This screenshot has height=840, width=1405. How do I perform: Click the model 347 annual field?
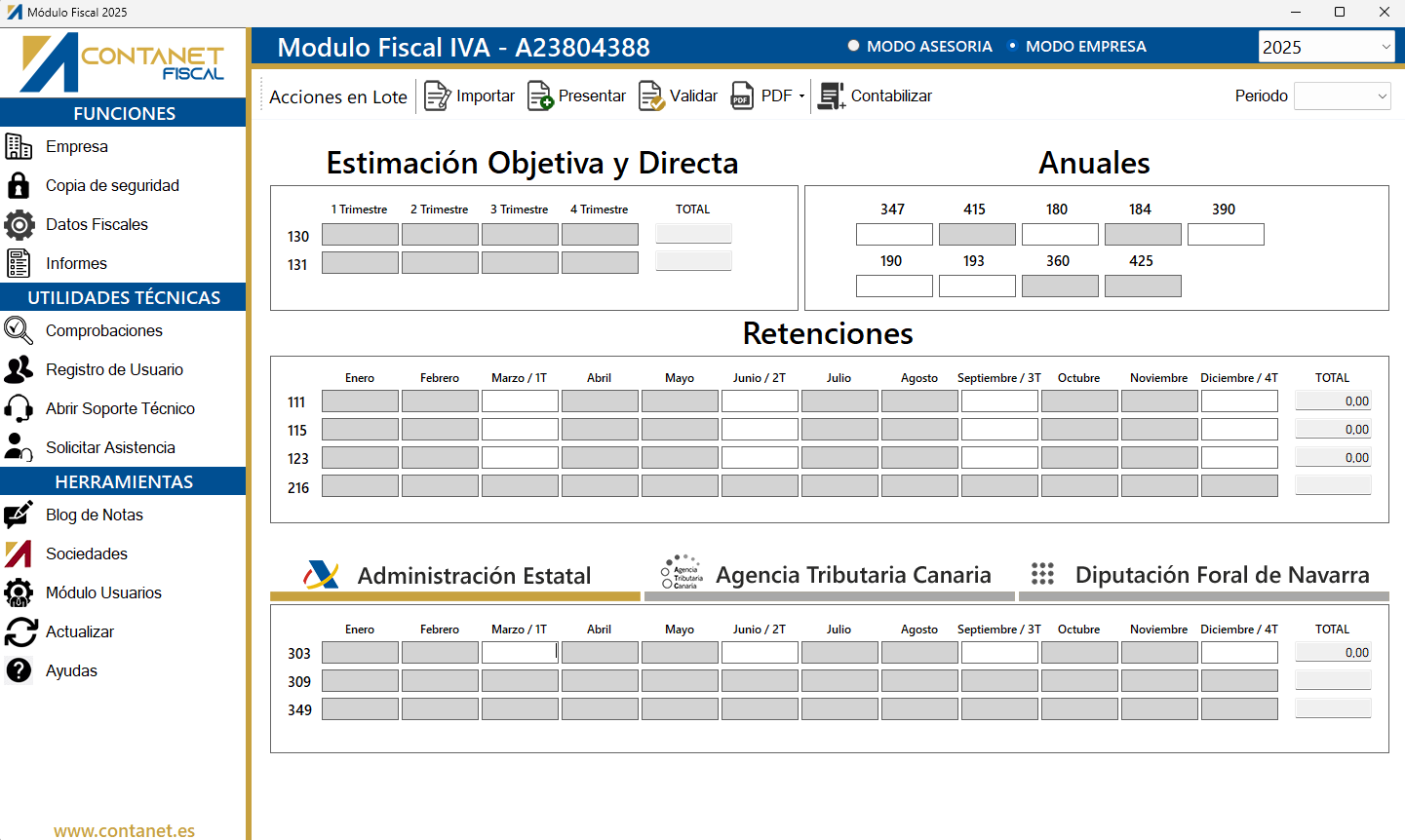point(894,234)
